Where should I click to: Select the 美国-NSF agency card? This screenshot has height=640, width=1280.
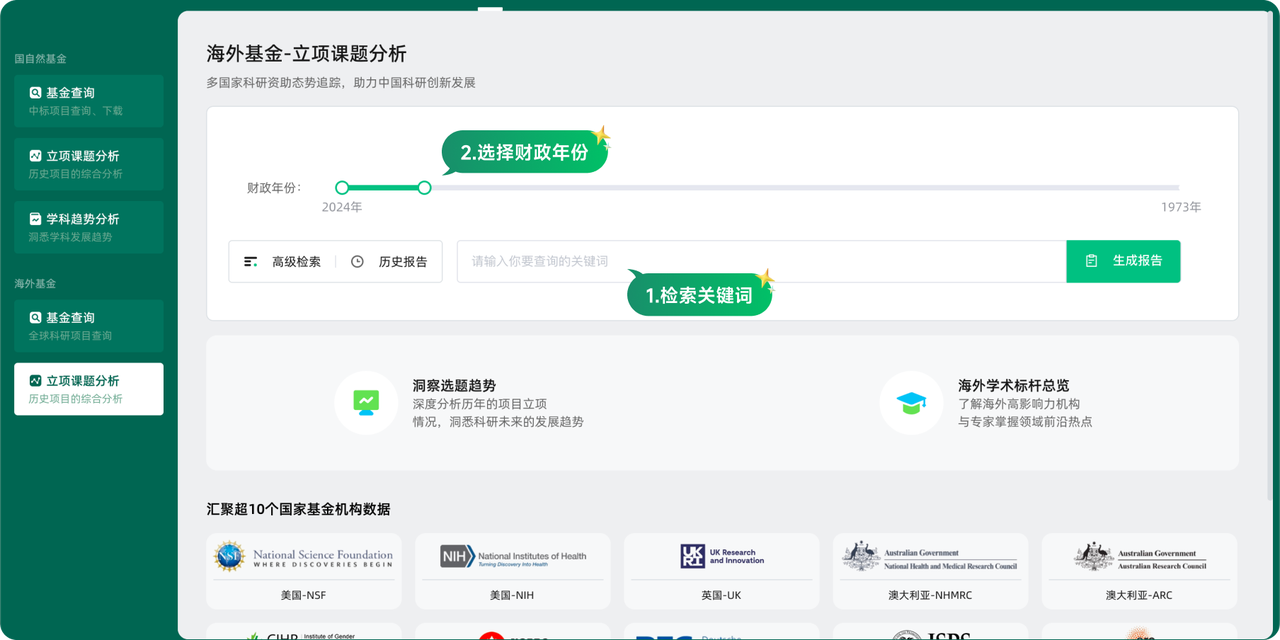point(304,571)
